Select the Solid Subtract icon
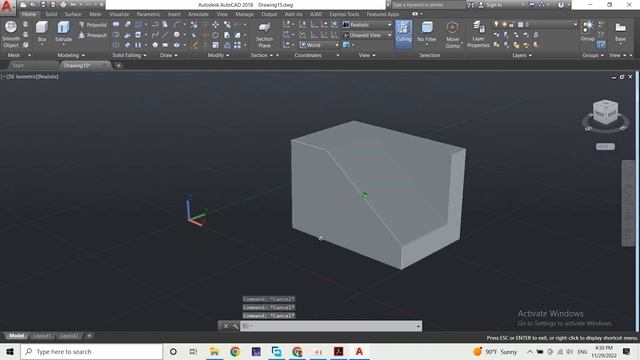This screenshot has height=360, width=640. pyautogui.click(x=116, y=35)
